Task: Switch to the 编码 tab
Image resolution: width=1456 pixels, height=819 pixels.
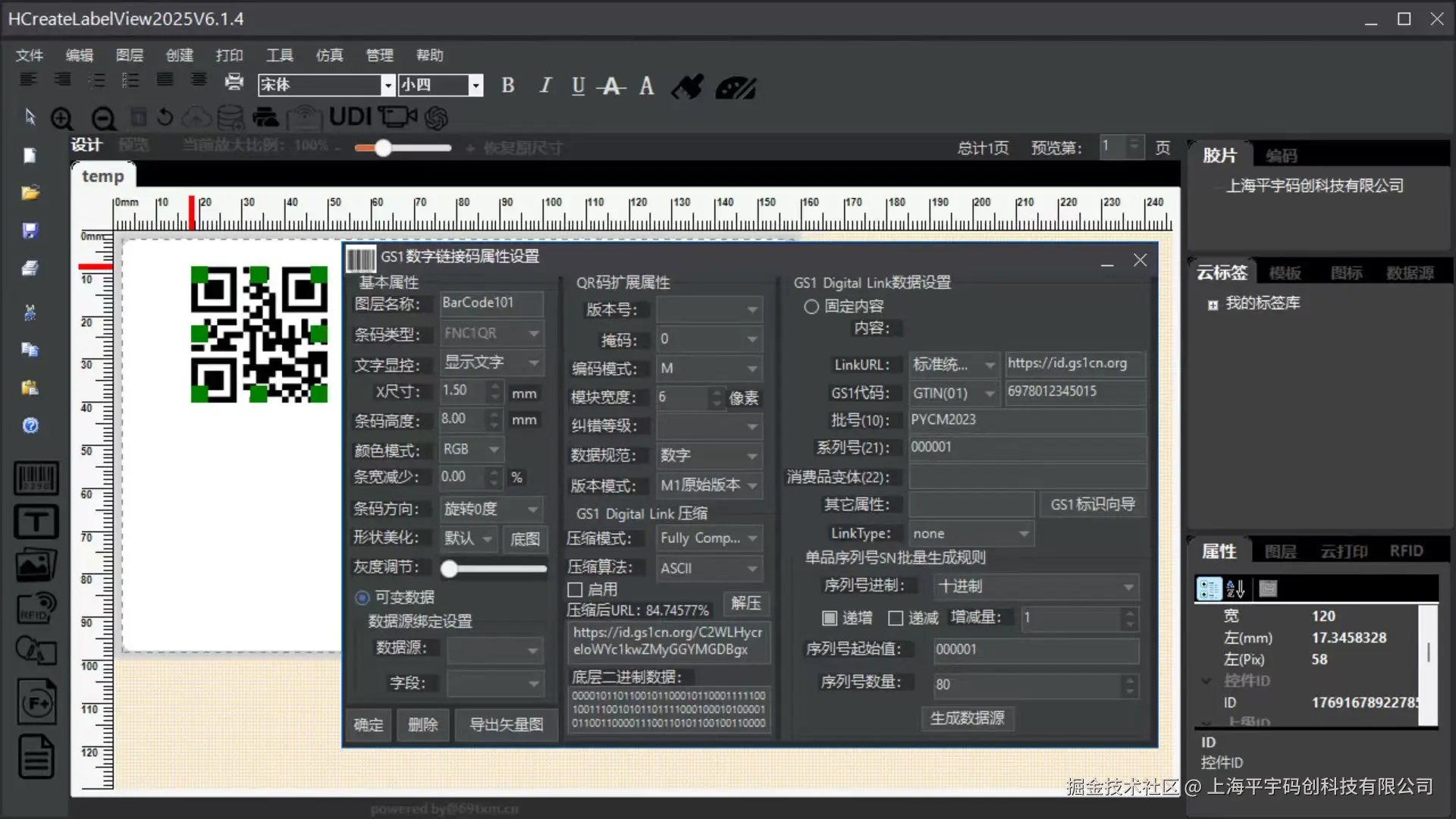Action: [1282, 155]
